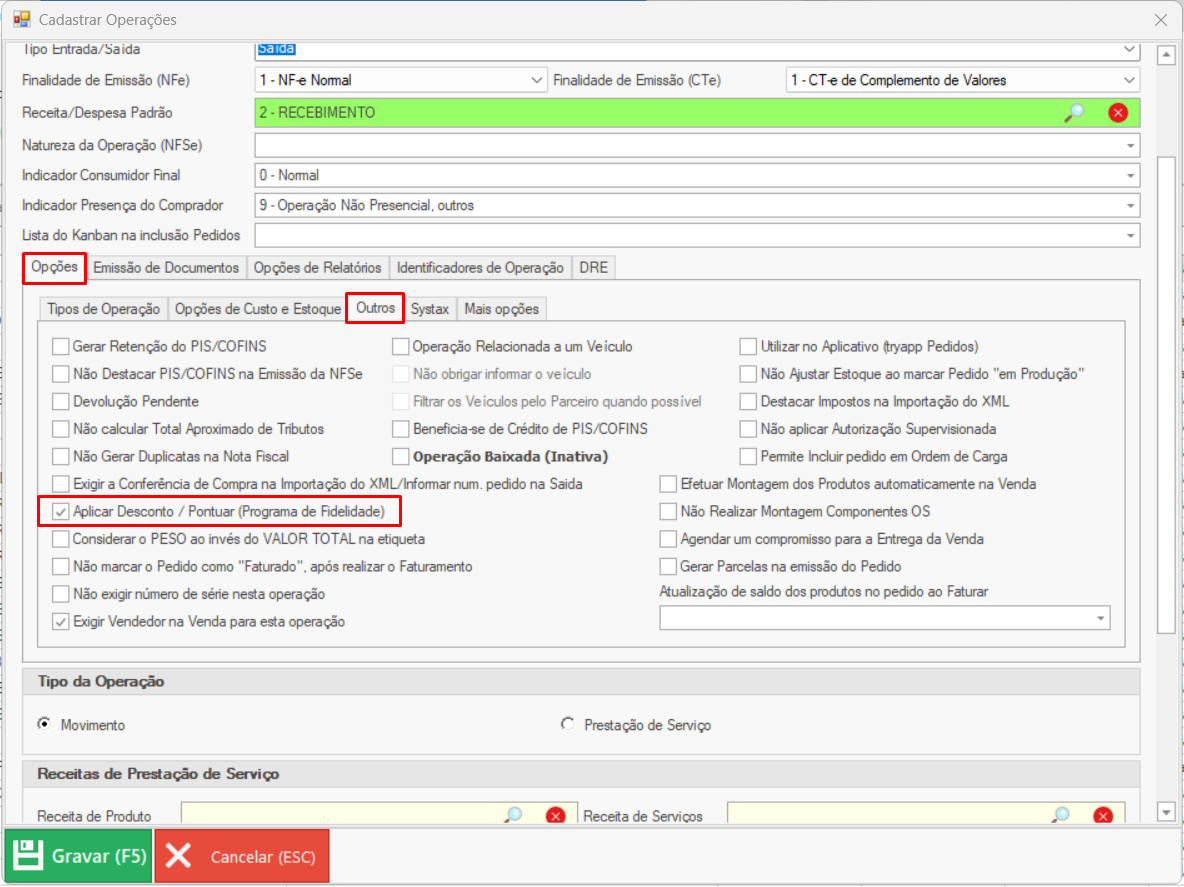This screenshot has height=887, width=1184.
Task: Enable Não Realizar Montagem Componentes OS
Action: coord(668,512)
